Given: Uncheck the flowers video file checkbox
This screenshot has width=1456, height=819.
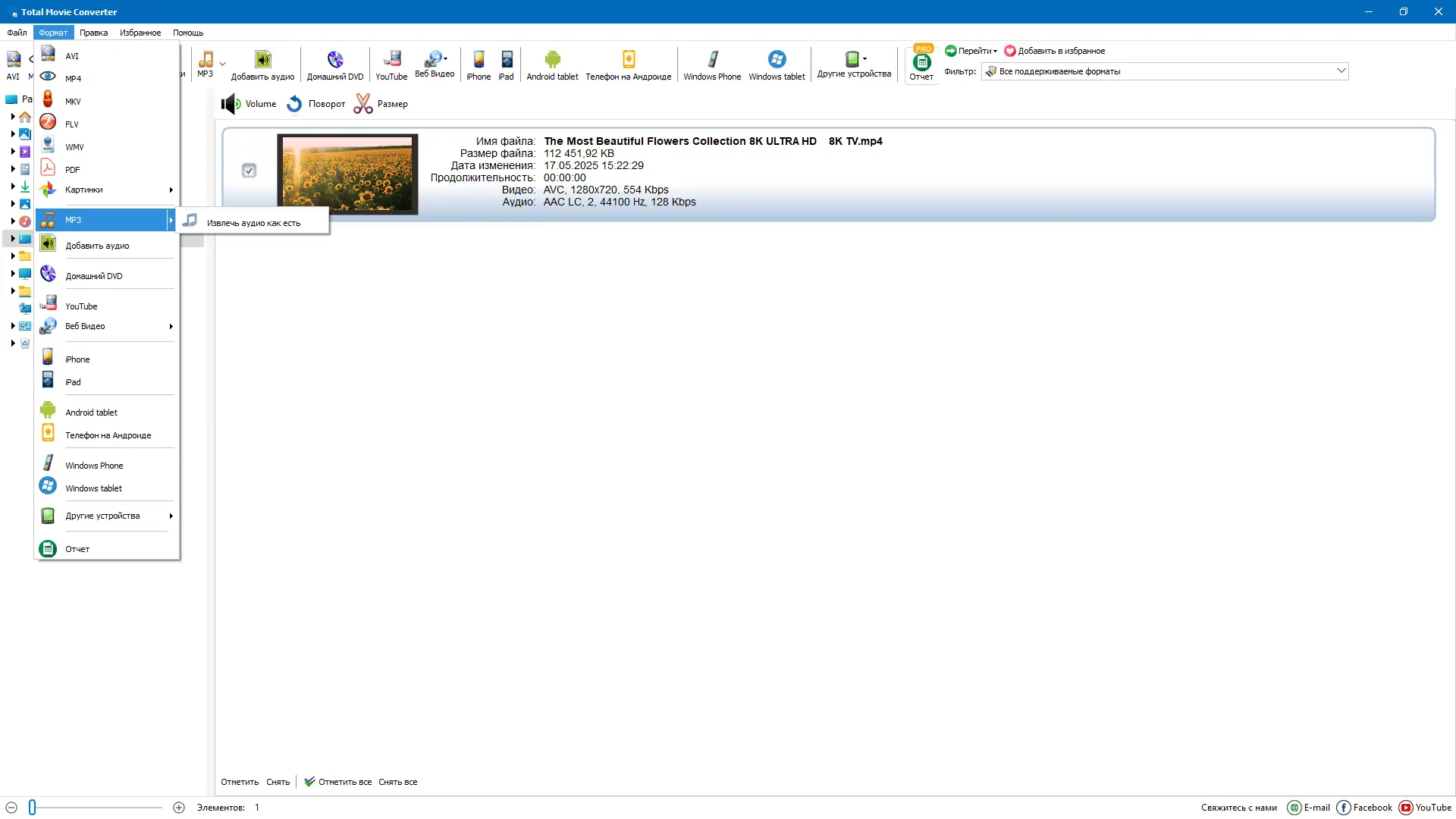Looking at the screenshot, I should click(249, 171).
